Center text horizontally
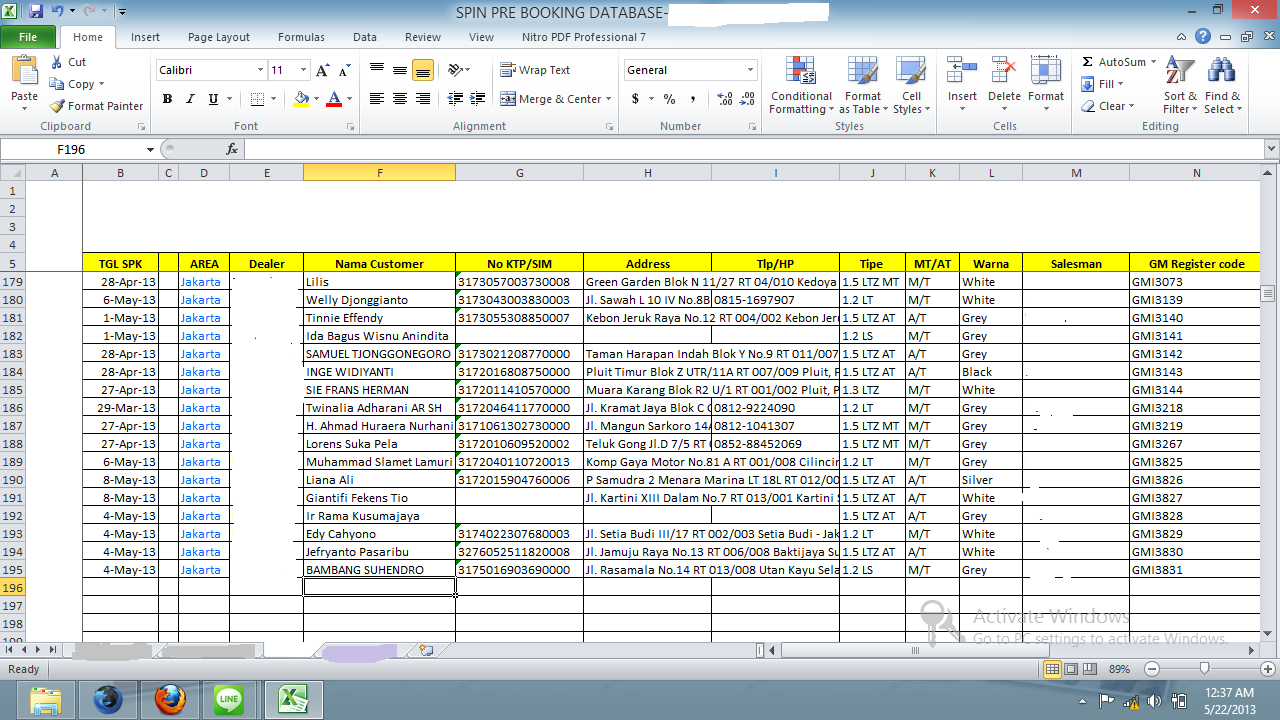The image size is (1280, 720). [x=400, y=99]
